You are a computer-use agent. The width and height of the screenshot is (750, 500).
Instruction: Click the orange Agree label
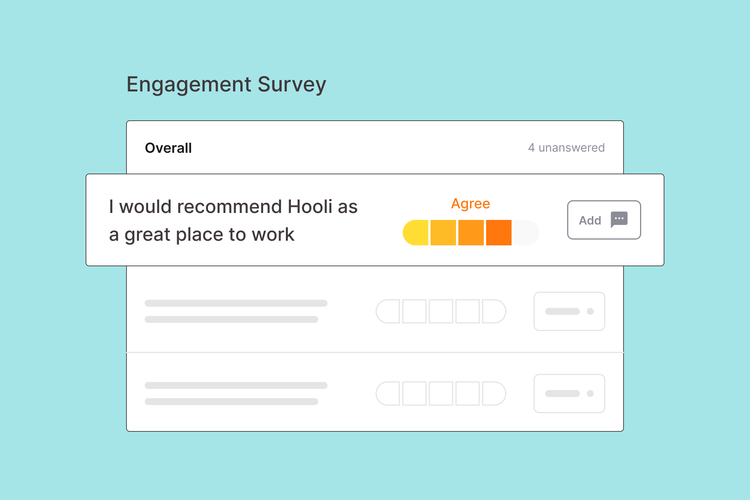click(x=470, y=204)
